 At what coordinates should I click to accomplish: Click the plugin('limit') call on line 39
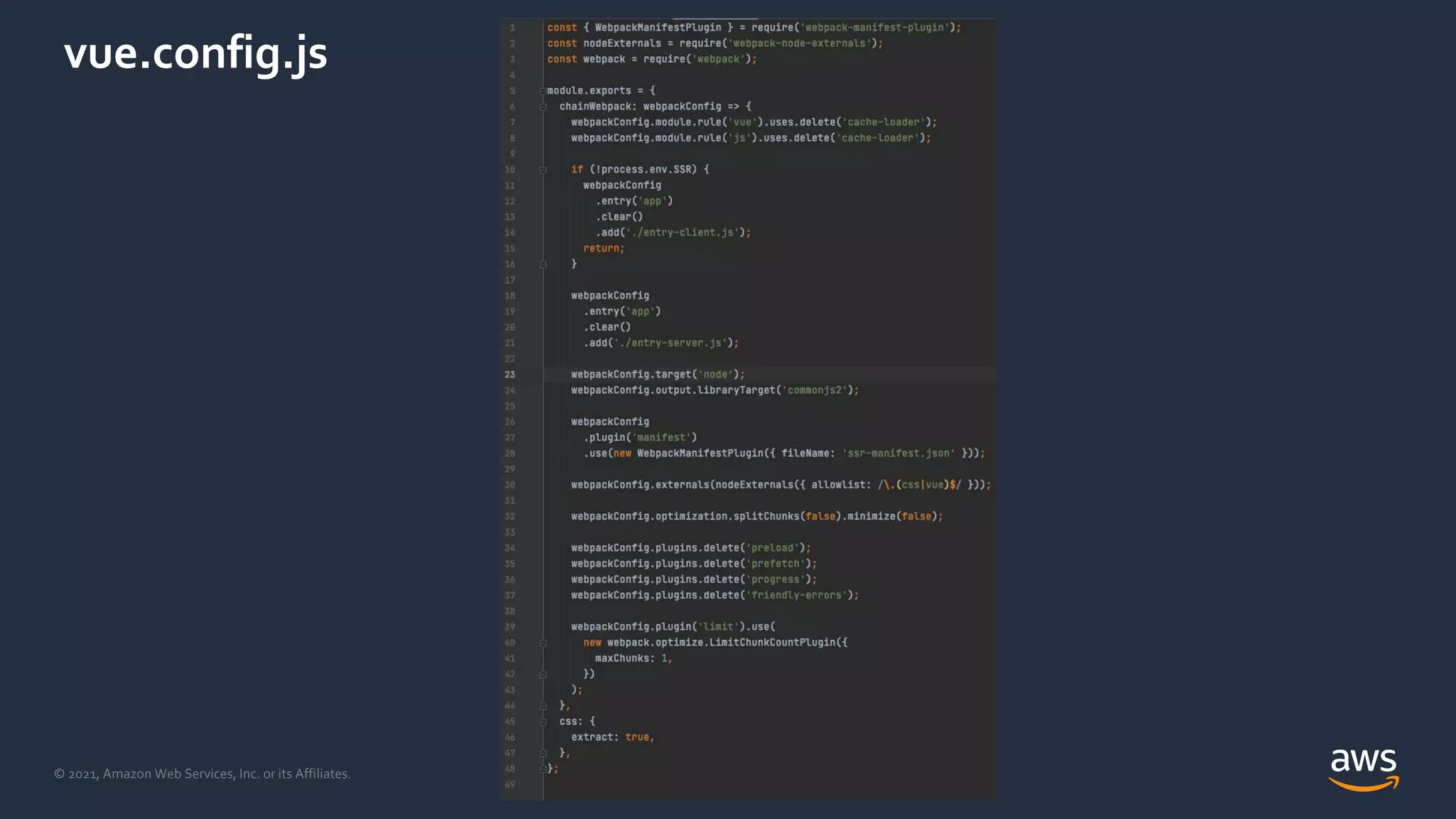click(700, 627)
